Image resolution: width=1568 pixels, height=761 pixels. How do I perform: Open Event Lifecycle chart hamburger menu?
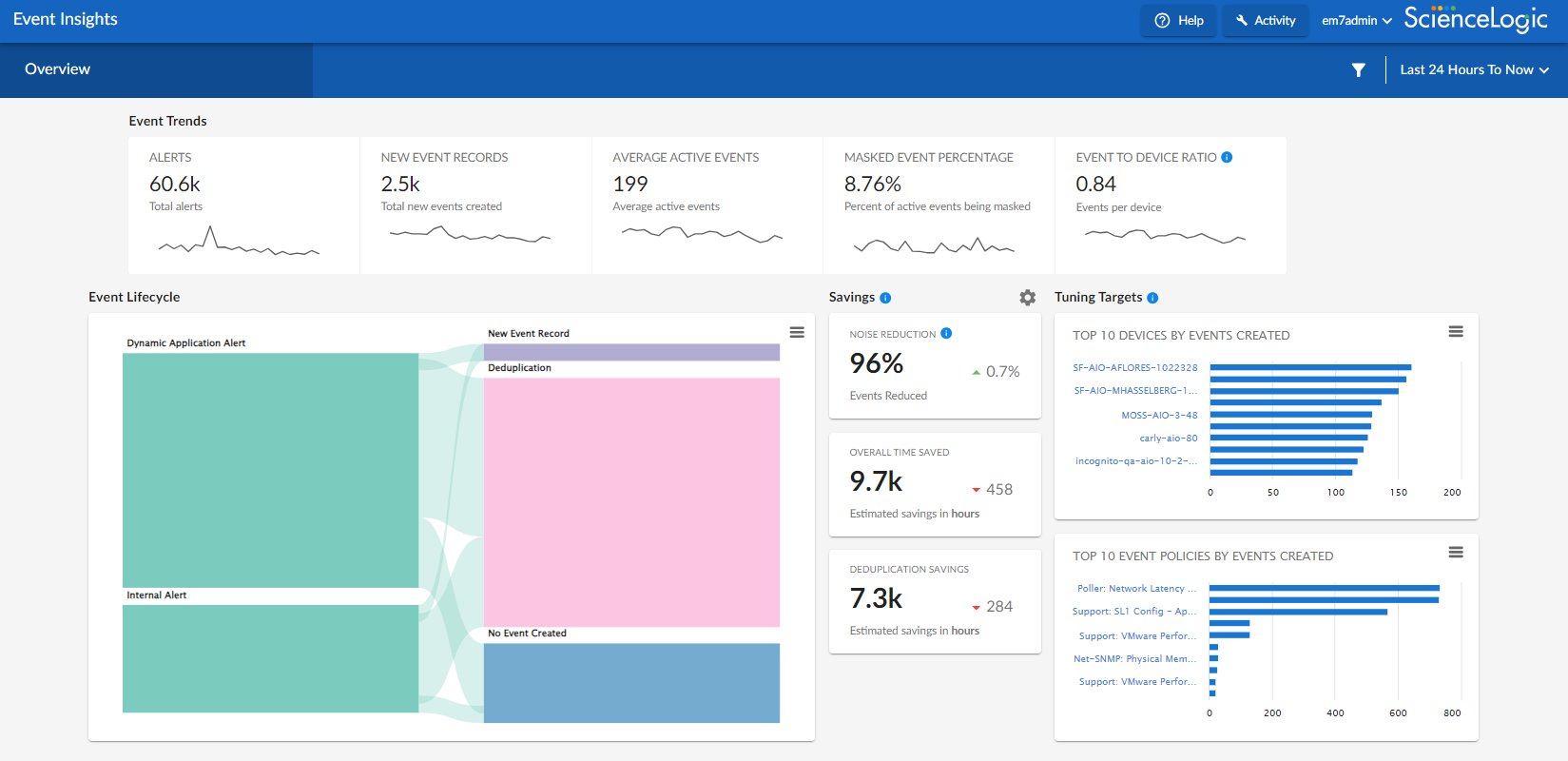[797, 332]
